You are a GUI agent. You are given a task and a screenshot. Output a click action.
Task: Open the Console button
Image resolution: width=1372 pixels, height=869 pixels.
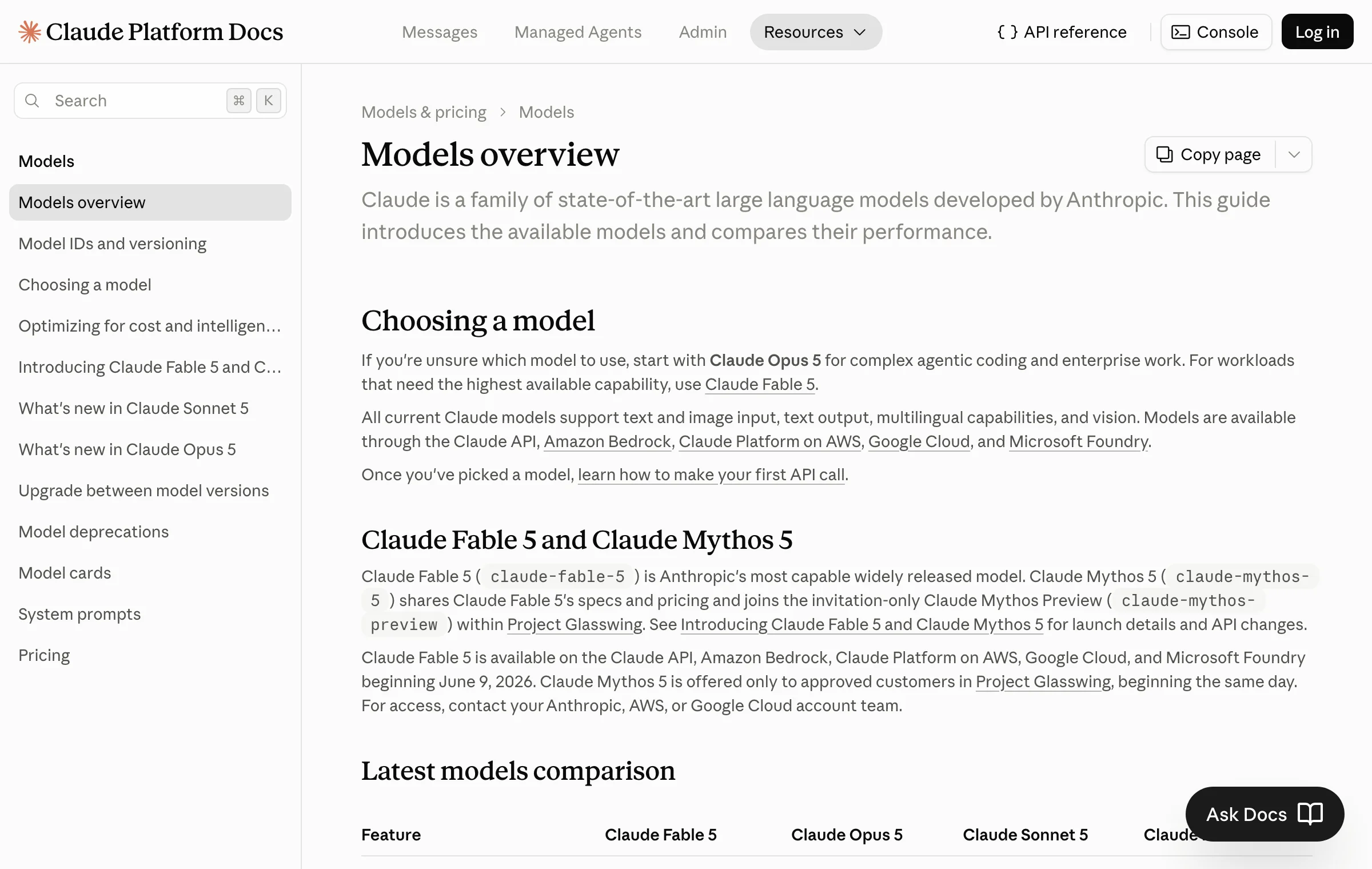pos(1216,32)
